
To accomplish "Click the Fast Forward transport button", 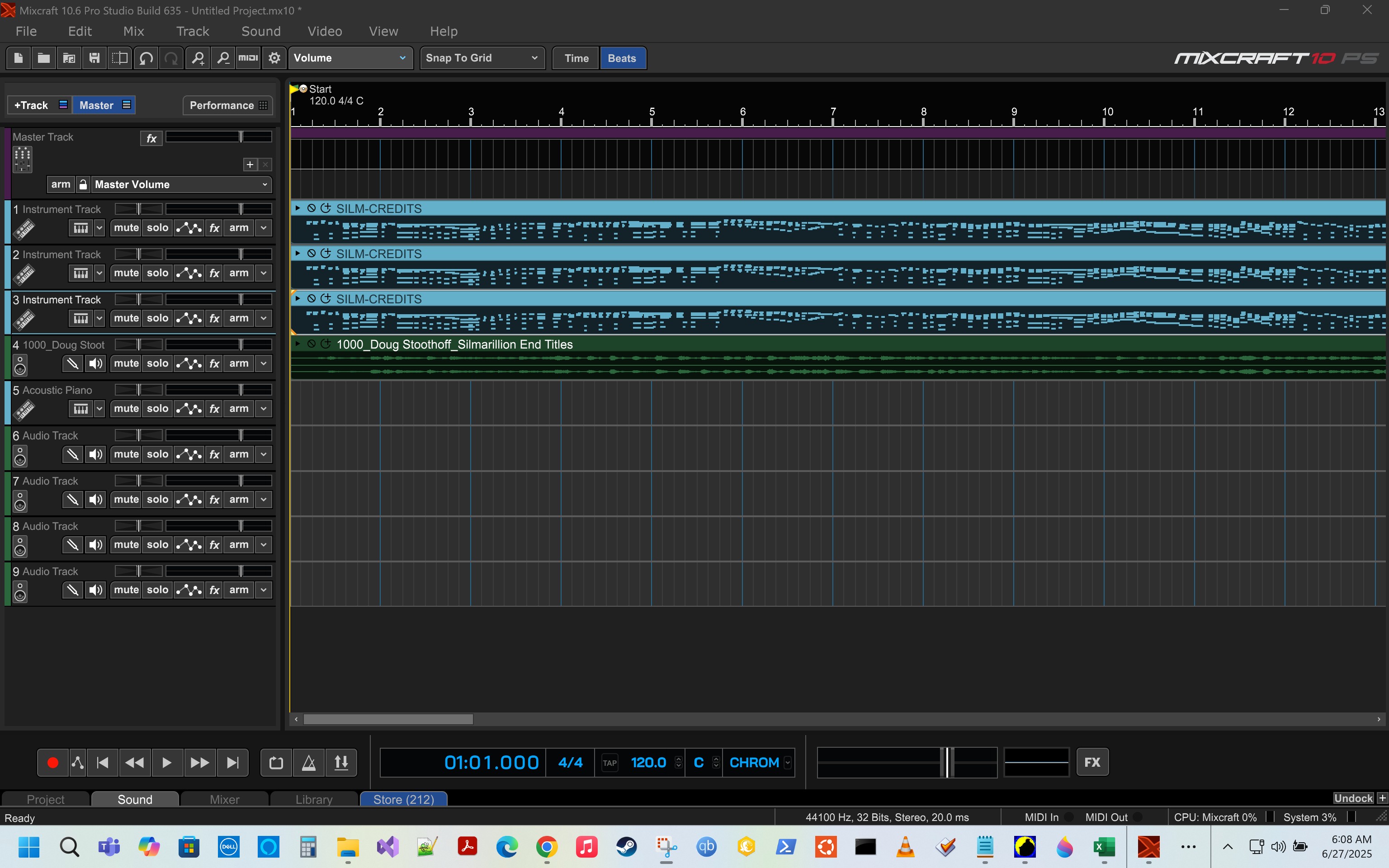I will pos(200,762).
